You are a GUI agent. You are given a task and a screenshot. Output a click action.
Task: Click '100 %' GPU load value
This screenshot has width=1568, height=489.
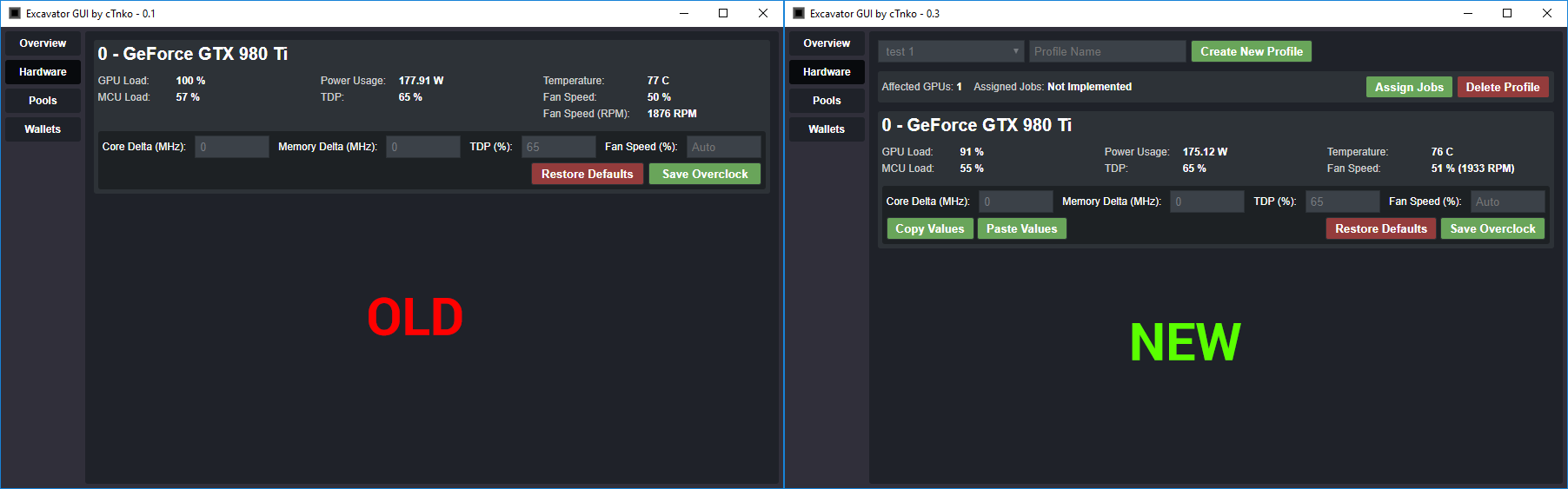(x=190, y=81)
